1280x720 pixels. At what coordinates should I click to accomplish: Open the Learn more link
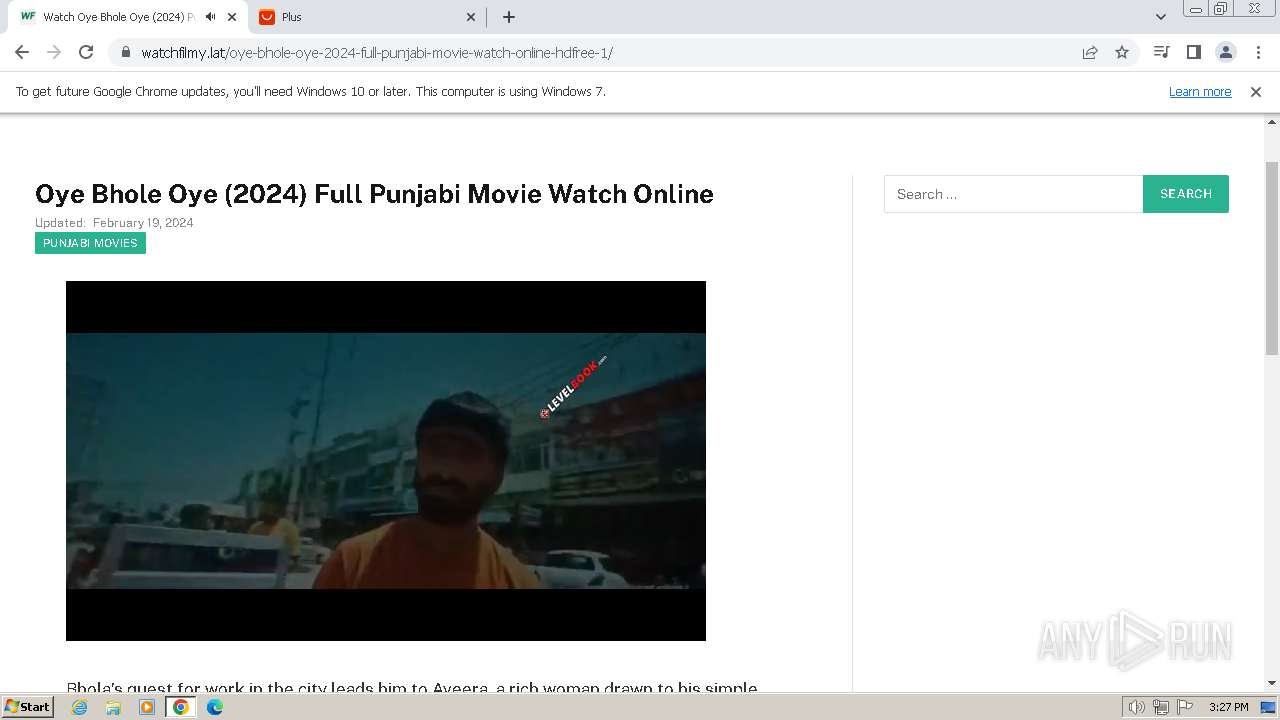point(1200,91)
